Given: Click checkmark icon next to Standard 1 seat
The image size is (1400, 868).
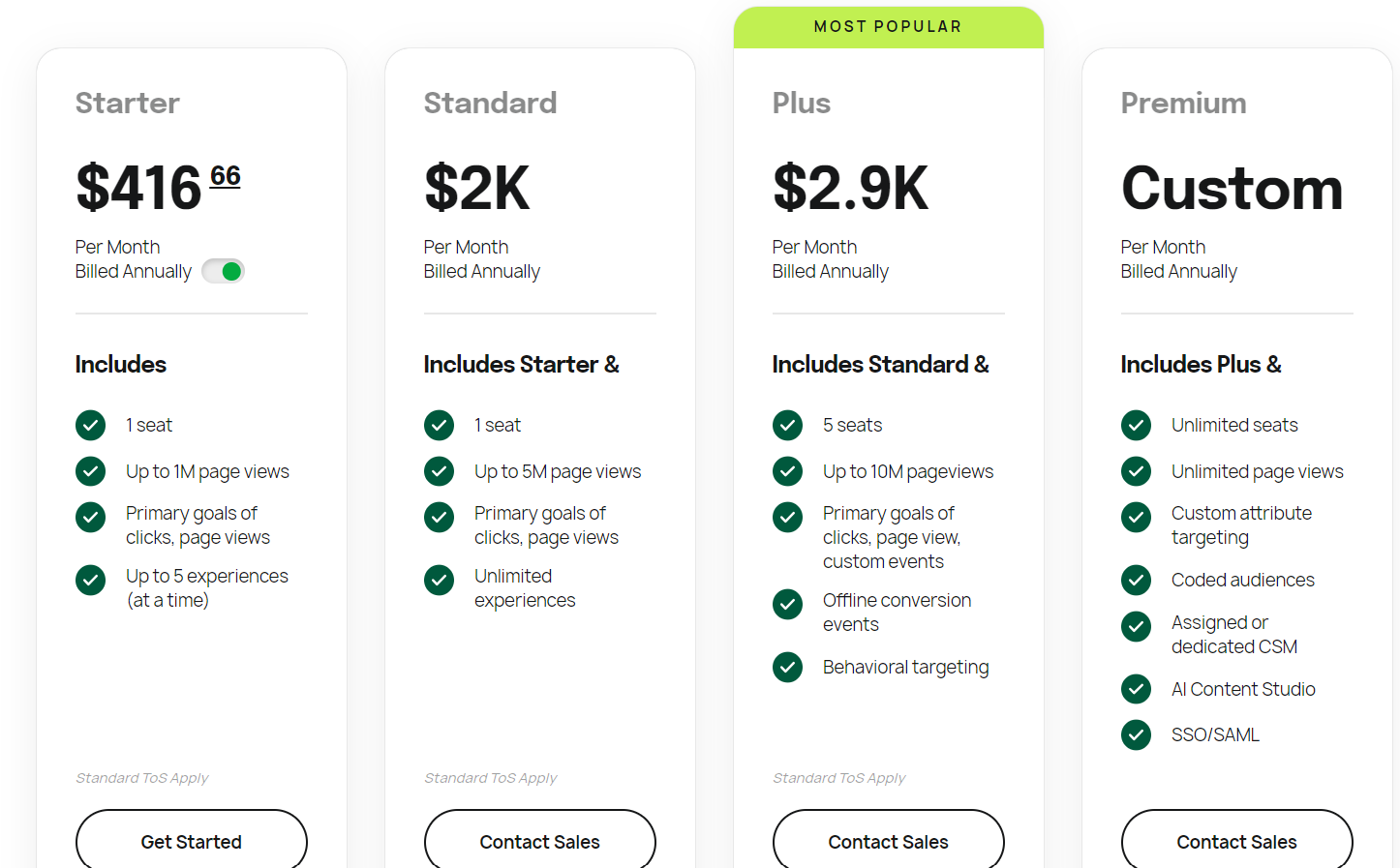Looking at the screenshot, I should tap(440, 425).
